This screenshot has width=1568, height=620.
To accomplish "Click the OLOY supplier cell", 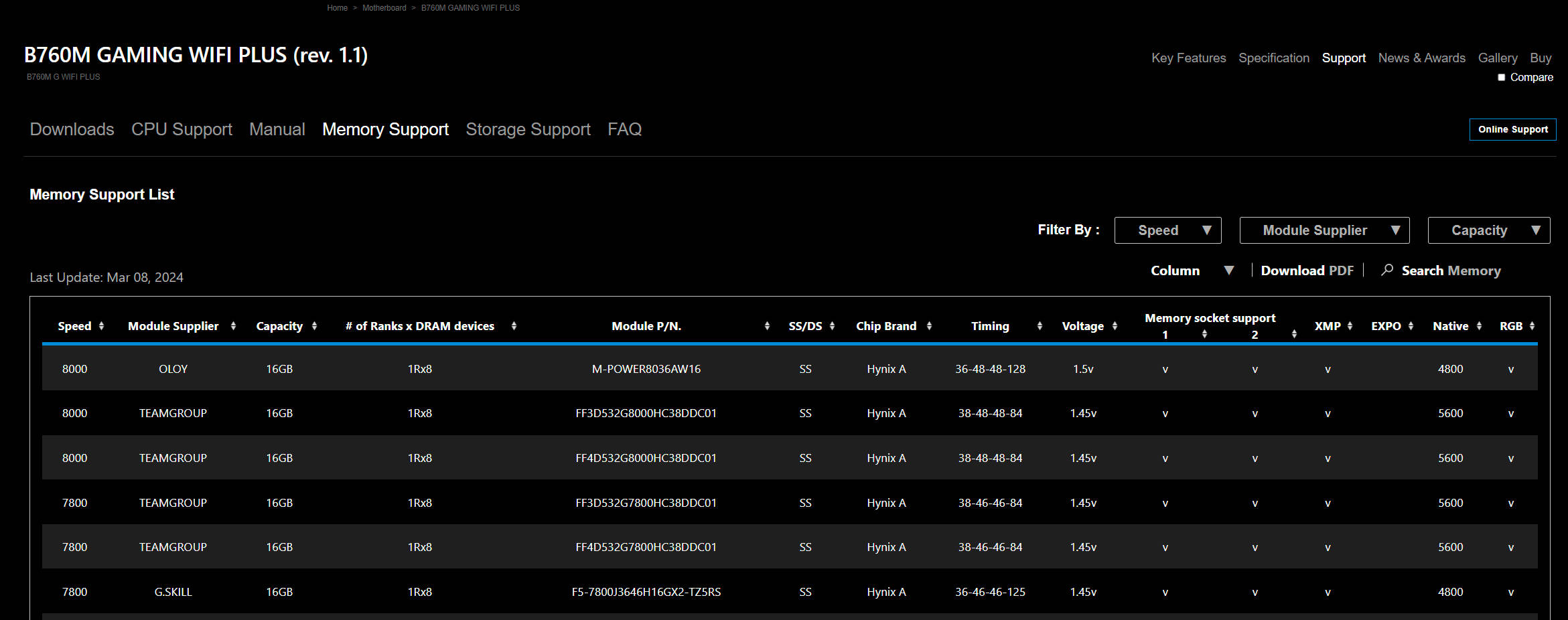I will [x=173, y=369].
